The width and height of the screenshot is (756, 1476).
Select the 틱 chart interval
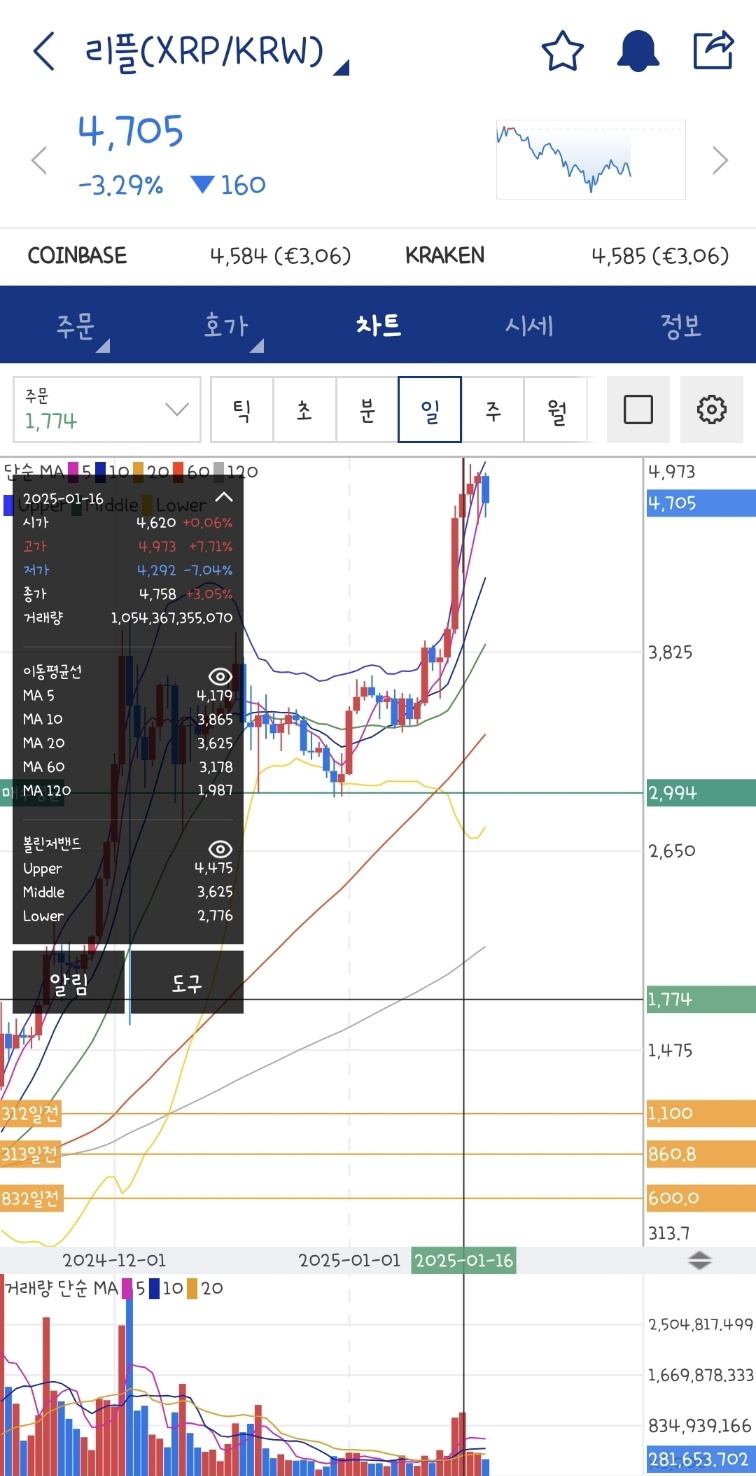[242, 409]
